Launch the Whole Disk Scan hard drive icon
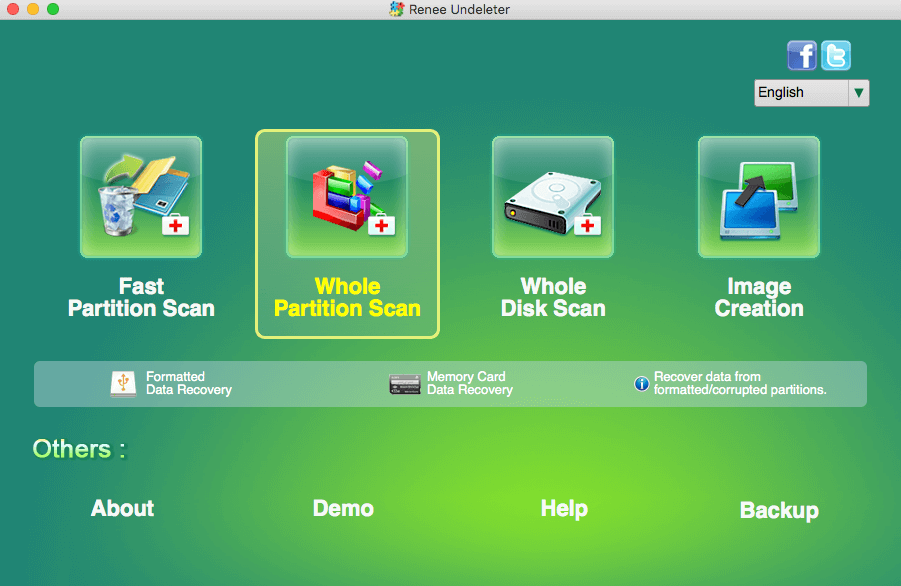901x586 pixels. click(x=553, y=197)
